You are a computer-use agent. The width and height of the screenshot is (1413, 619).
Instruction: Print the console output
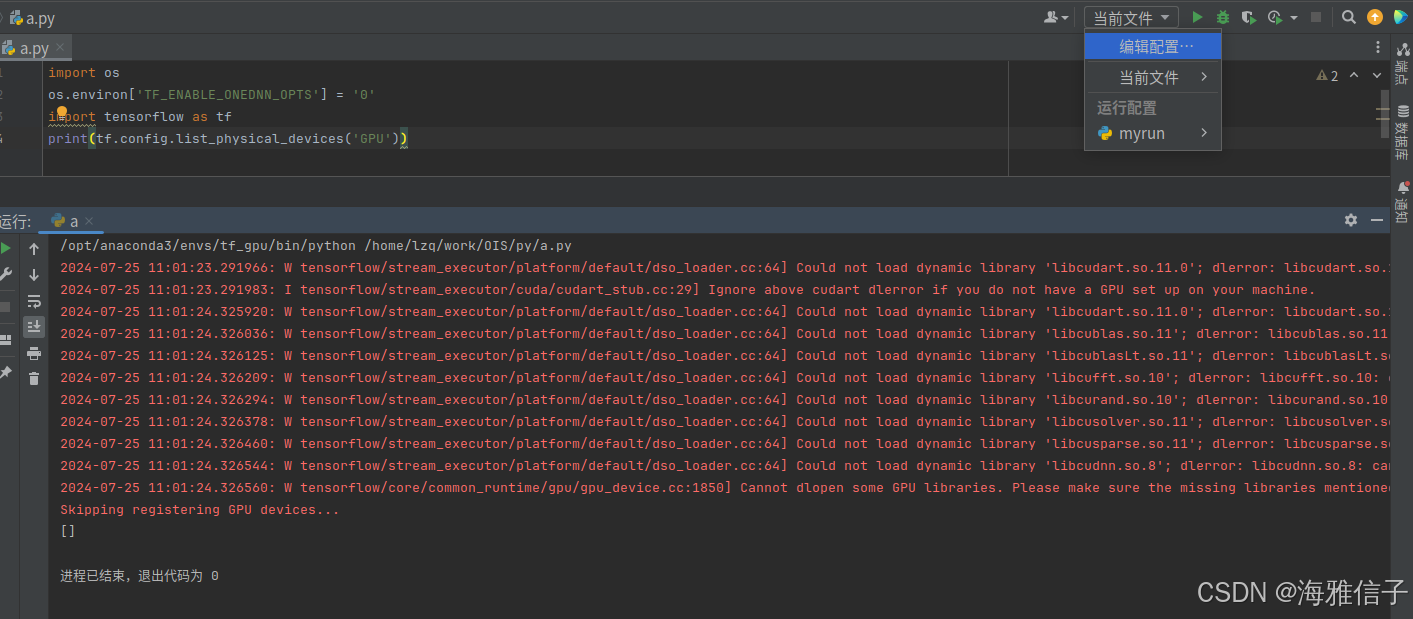pos(34,353)
